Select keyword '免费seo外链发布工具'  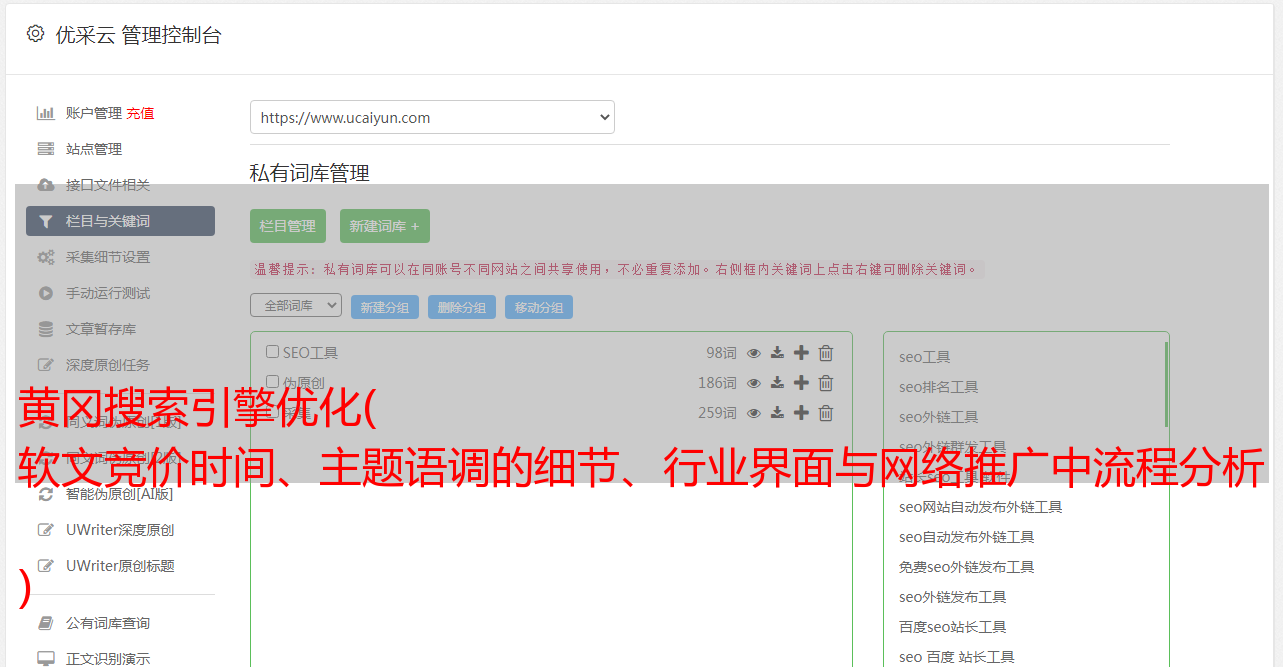point(967,567)
